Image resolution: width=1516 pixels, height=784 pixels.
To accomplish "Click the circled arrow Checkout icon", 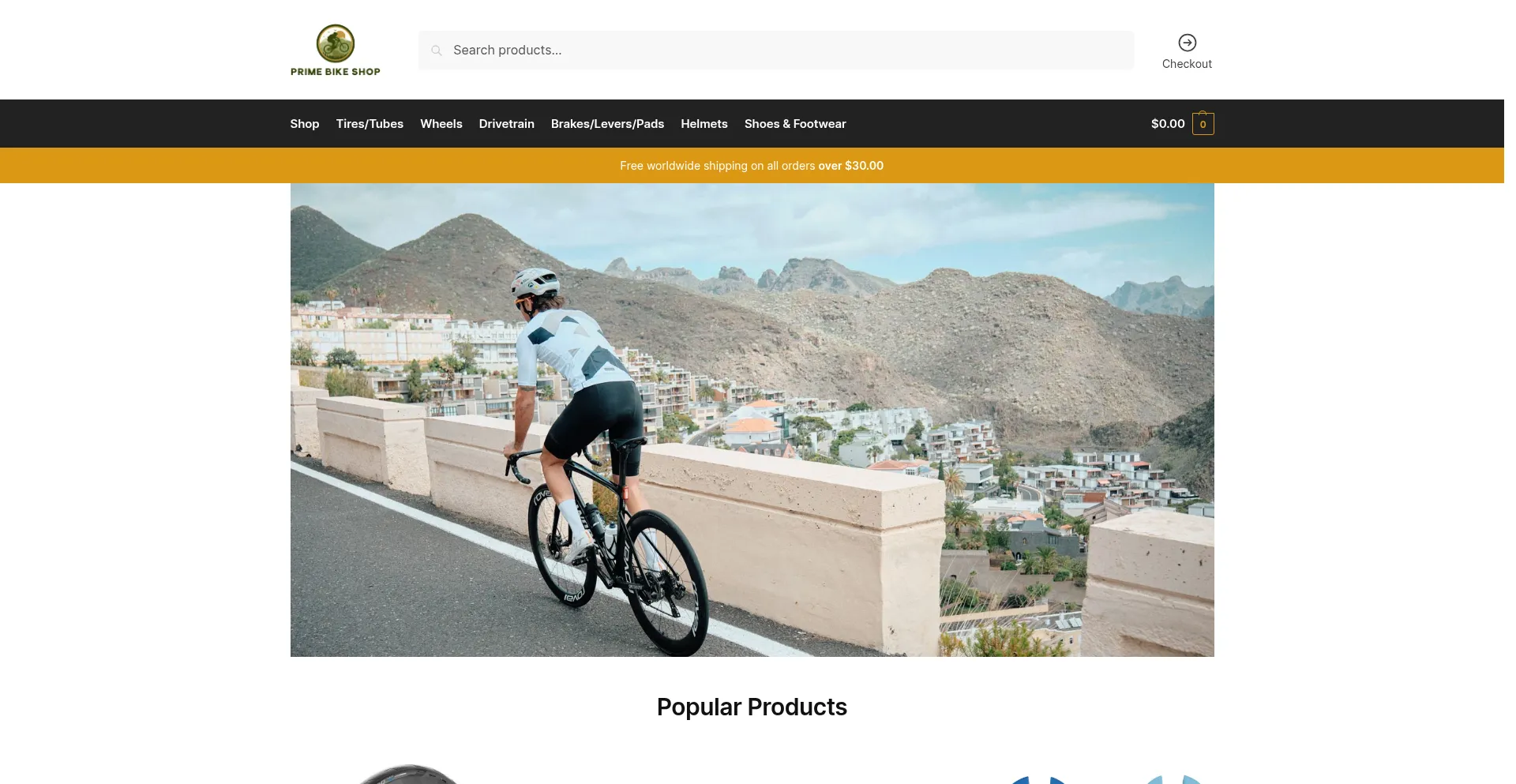I will 1187,43.
